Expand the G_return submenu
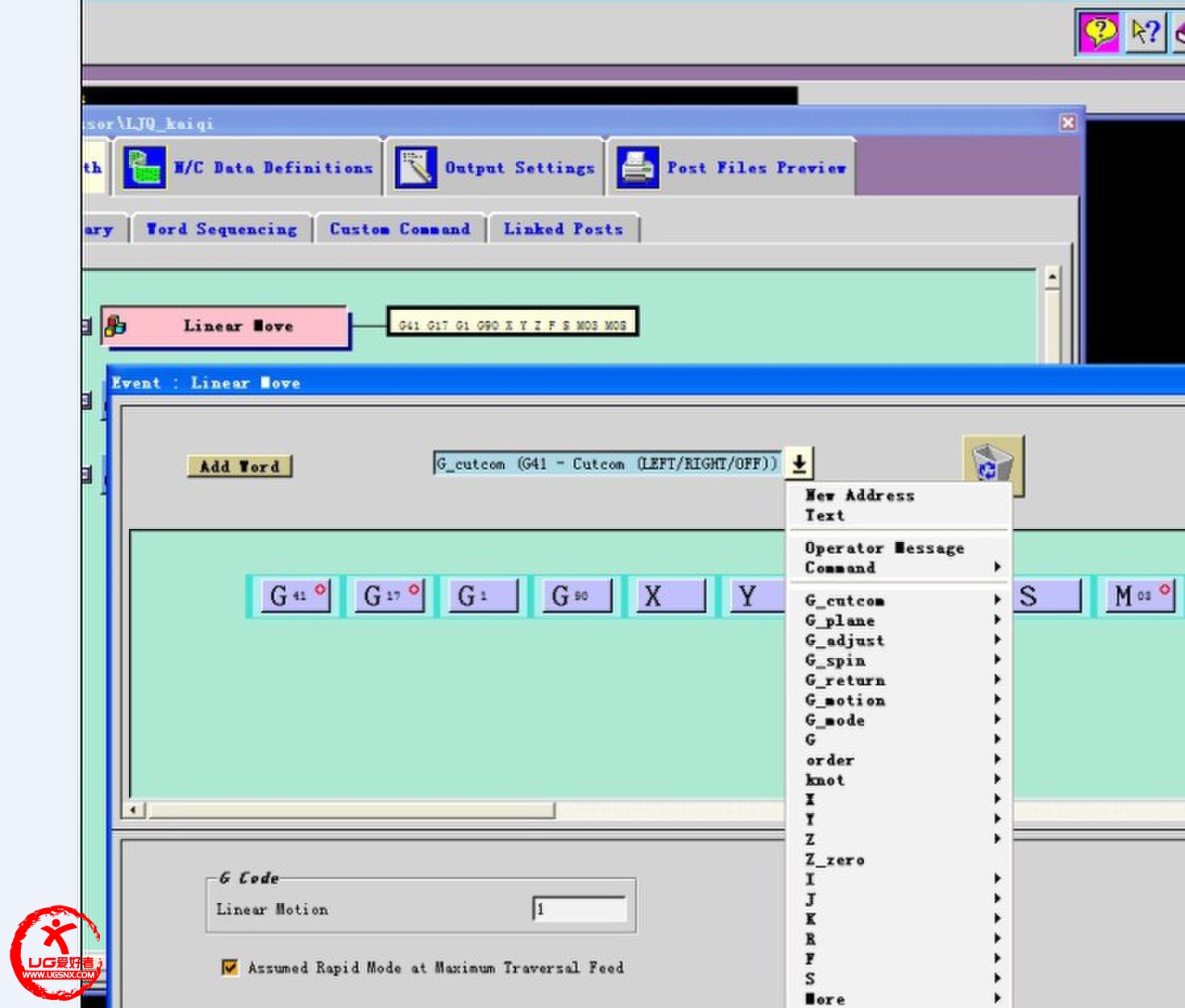 (898, 681)
